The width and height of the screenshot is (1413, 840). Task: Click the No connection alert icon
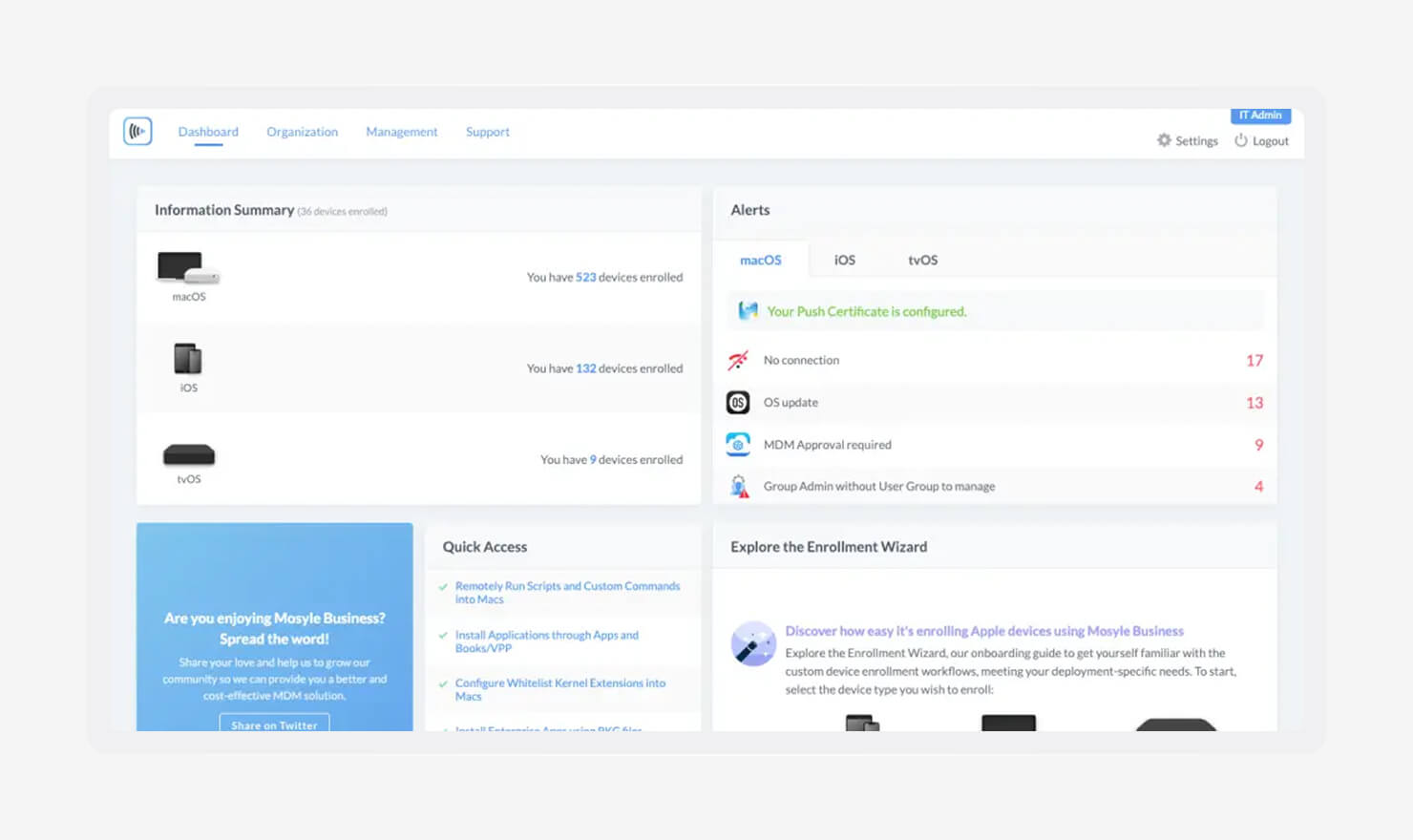(x=738, y=361)
